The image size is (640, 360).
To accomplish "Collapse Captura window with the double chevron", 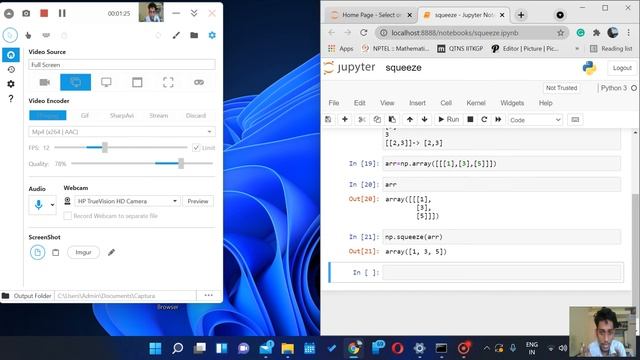I will pyautogui.click(x=194, y=13).
